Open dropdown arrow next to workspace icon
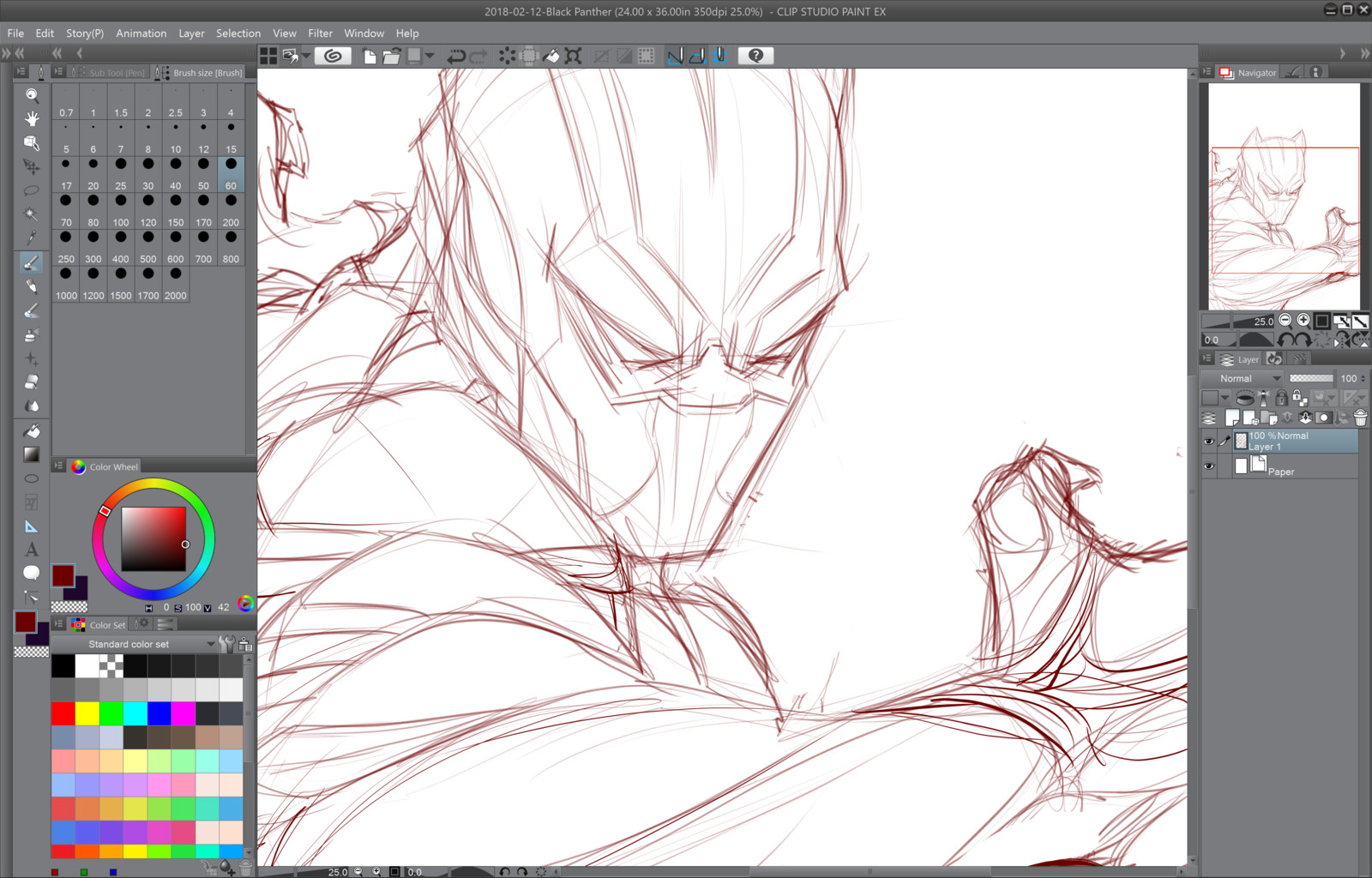 306,57
